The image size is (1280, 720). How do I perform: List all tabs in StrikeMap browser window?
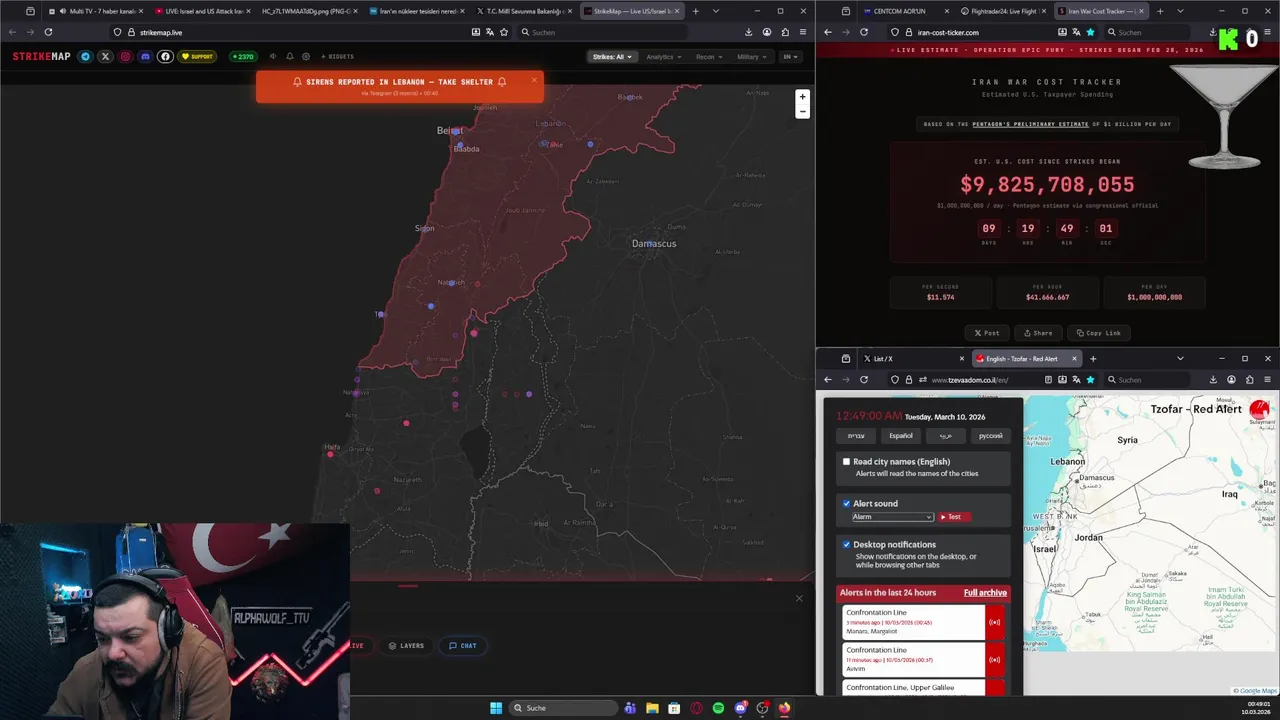(716, 11)
